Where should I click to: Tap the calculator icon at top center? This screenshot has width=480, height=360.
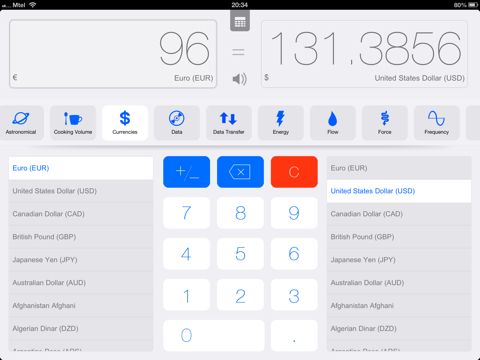[x=240, y=21]
